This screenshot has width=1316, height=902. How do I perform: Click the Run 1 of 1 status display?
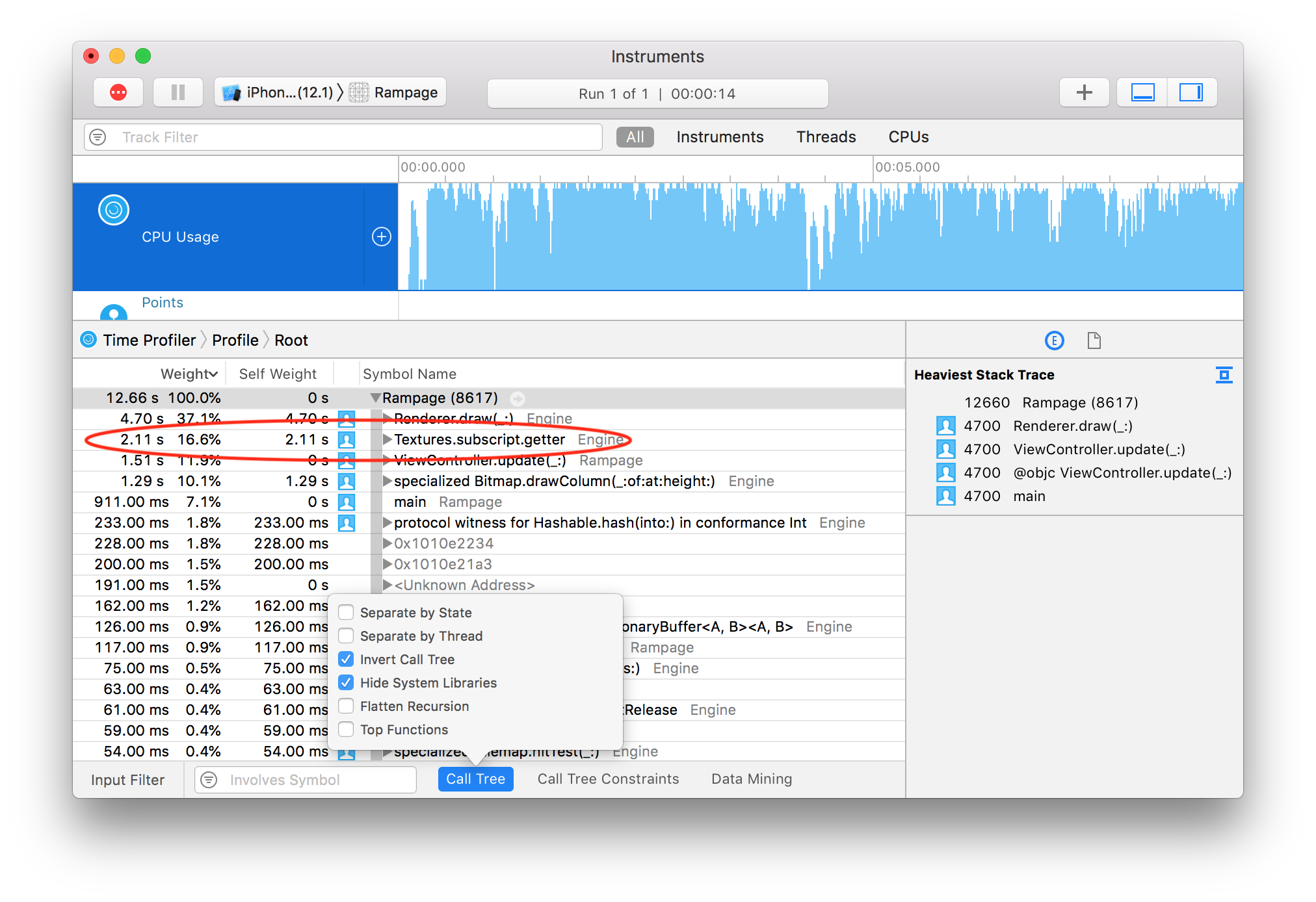[657, 94]
